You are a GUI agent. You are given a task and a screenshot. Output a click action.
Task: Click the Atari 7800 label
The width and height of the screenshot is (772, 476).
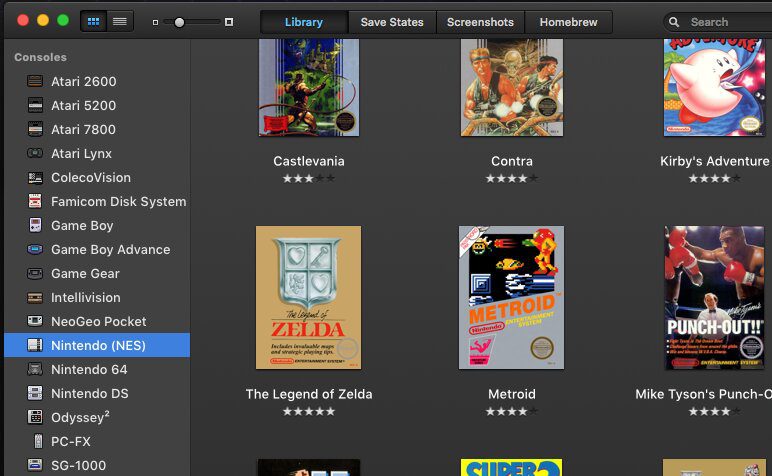click(84, 129)
